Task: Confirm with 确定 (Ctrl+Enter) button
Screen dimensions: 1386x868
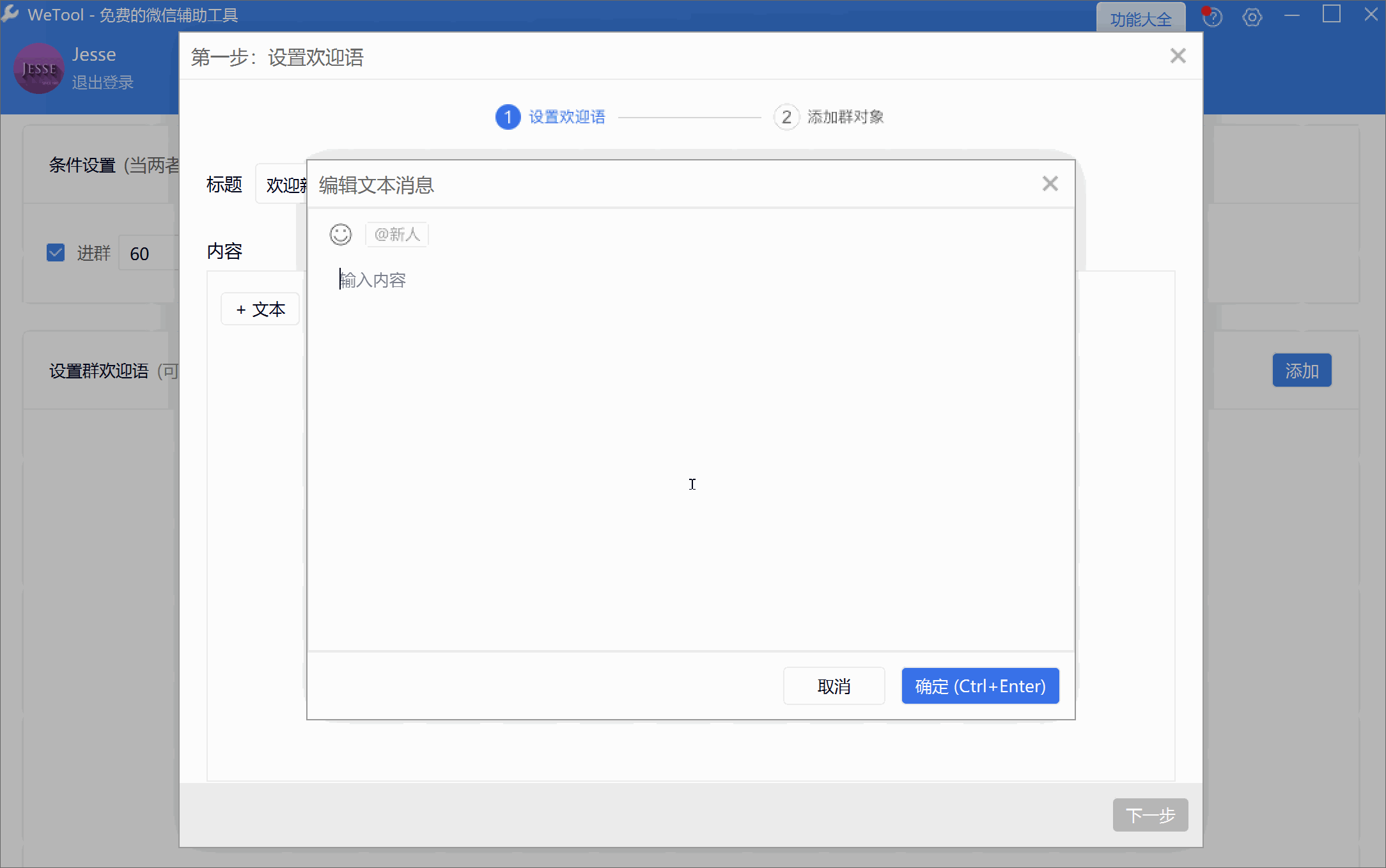Action: (980, 686)
